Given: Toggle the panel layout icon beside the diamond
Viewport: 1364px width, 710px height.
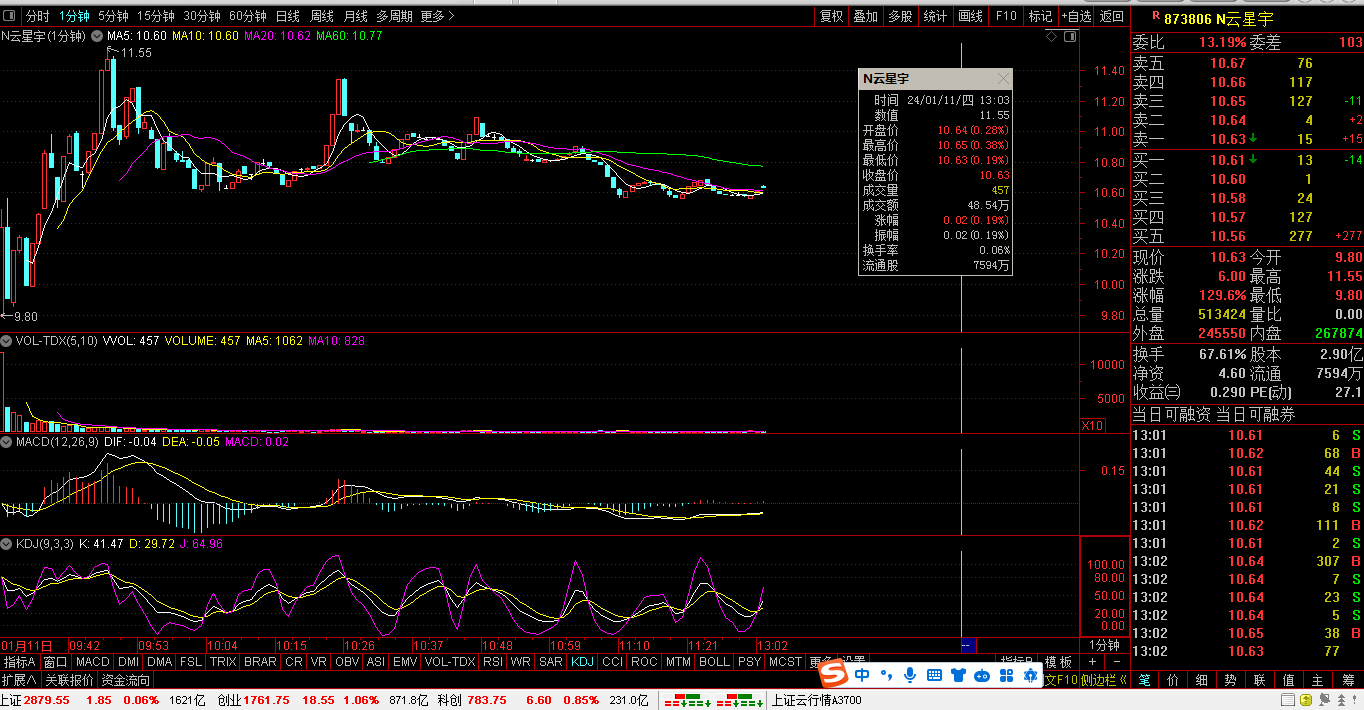Looking at the screenshot, I should tap(1070, 36).
